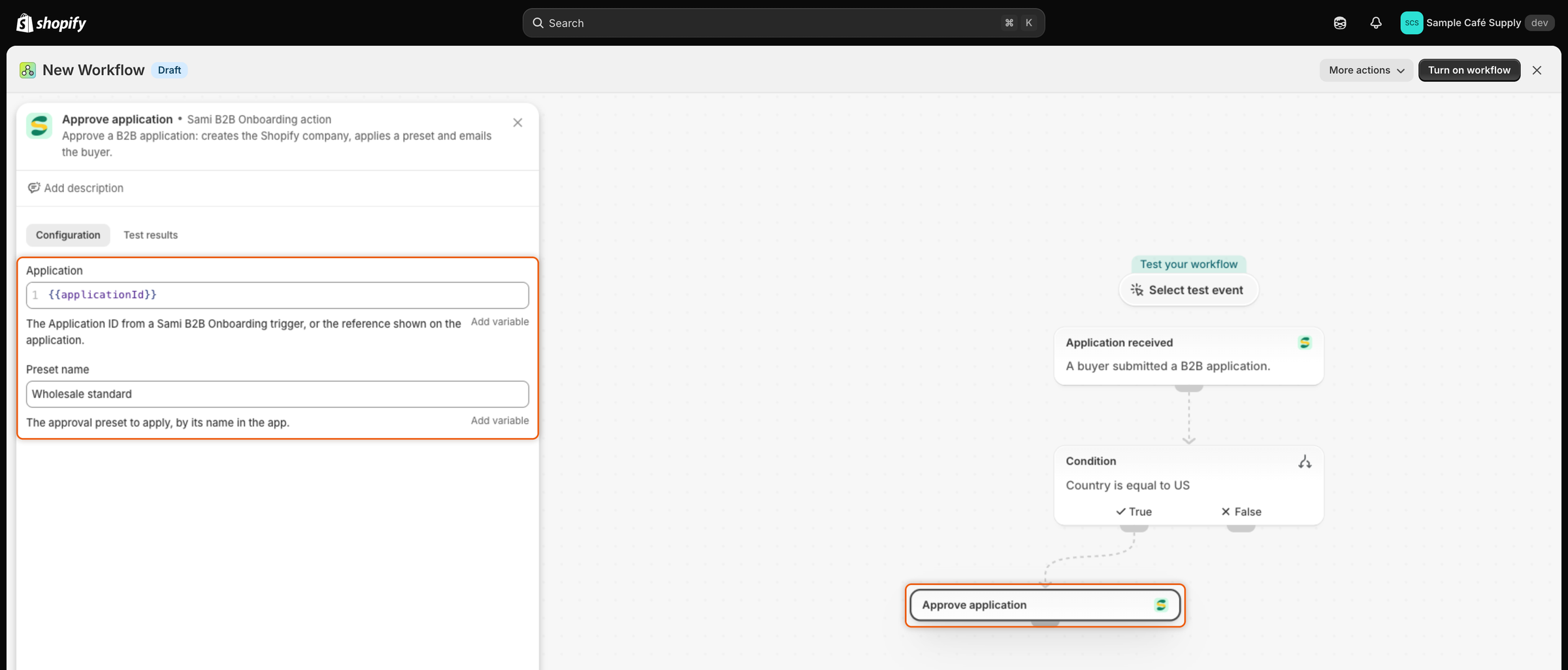
Task: Close the Approve application panel
Action: click(517, 122)
